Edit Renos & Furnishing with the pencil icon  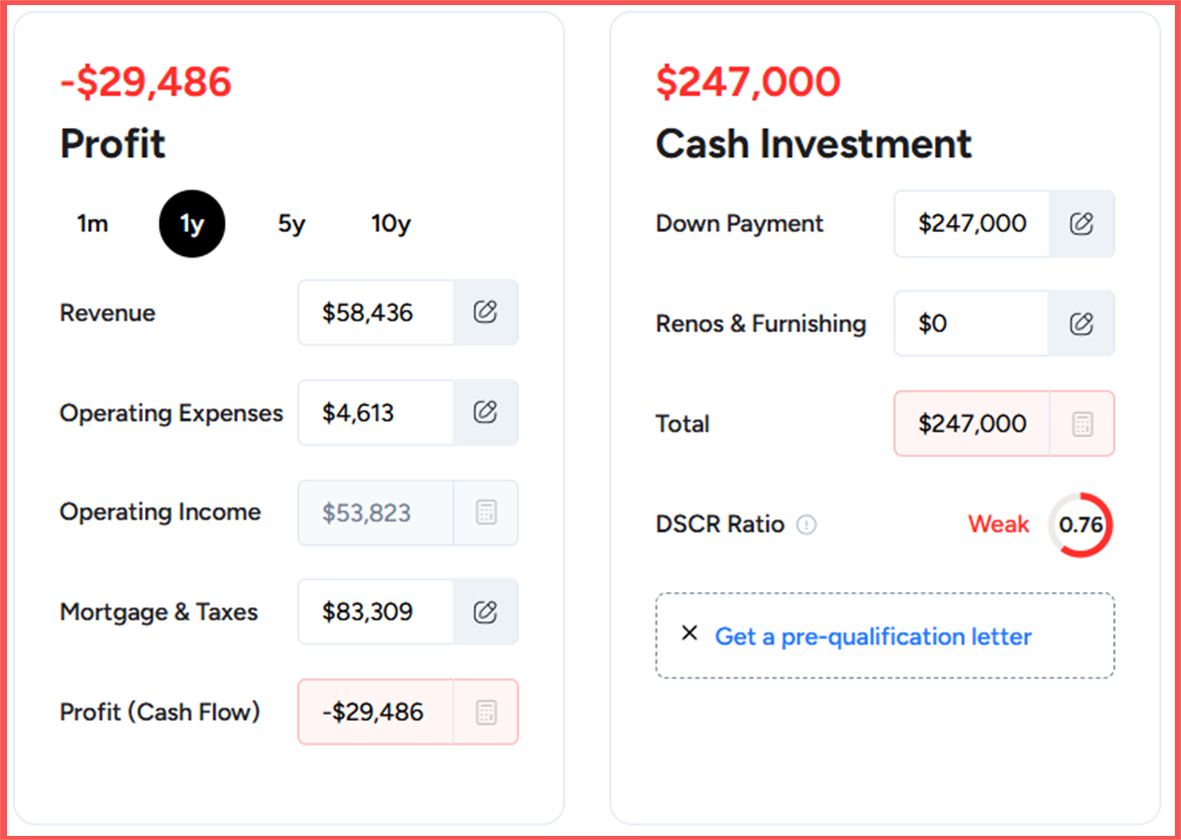point(1082,323)
